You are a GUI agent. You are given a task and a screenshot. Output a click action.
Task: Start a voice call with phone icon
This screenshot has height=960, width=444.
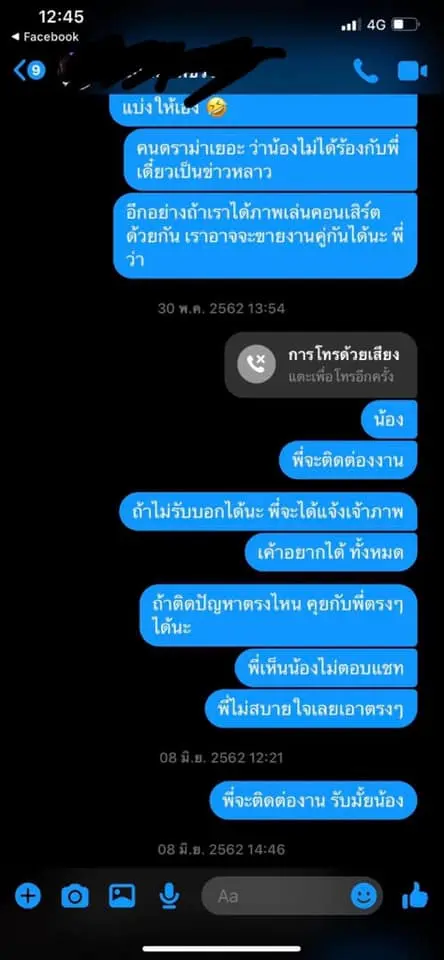tap(366, 71)
